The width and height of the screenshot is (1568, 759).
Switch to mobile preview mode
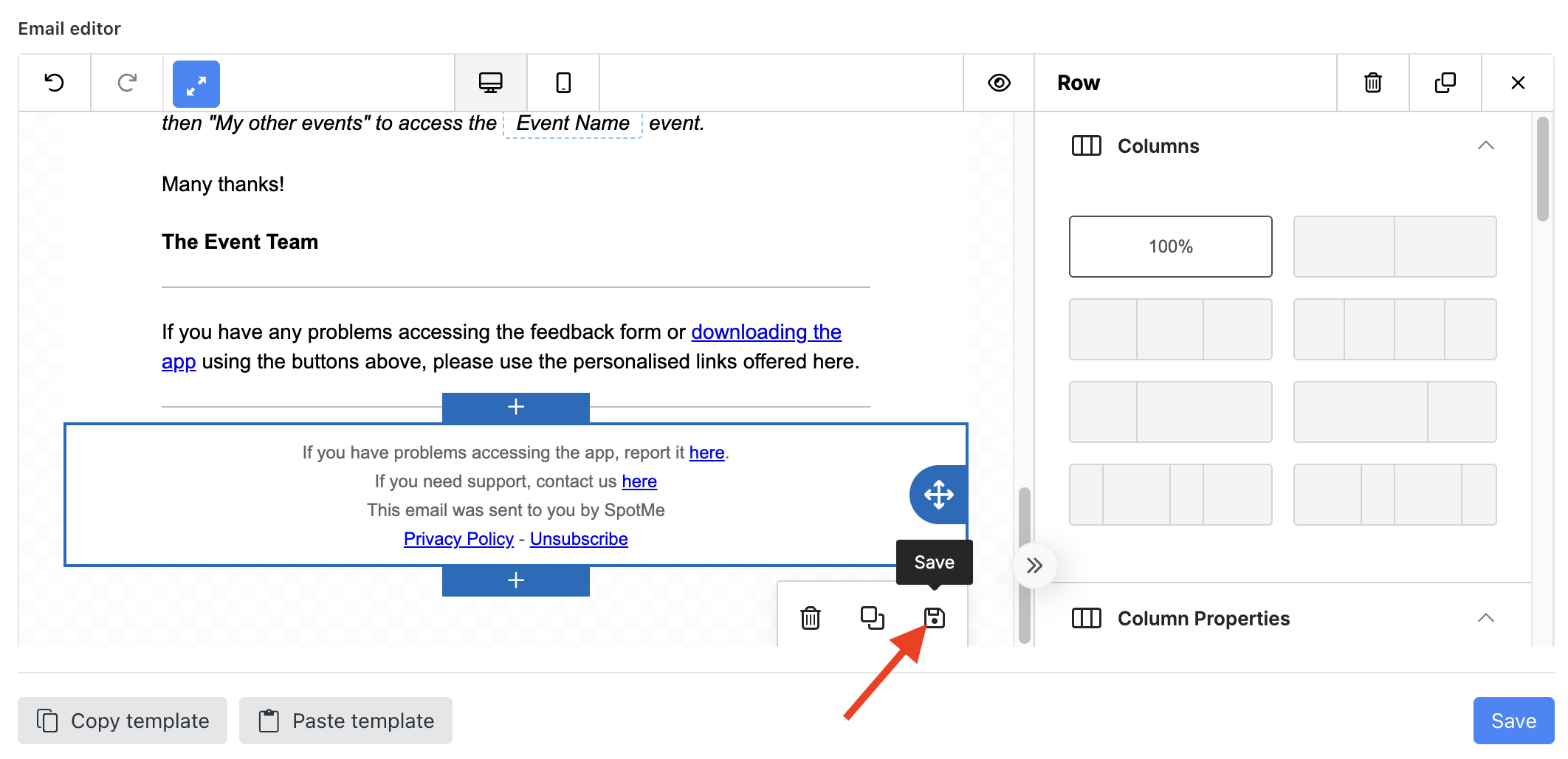563,83
